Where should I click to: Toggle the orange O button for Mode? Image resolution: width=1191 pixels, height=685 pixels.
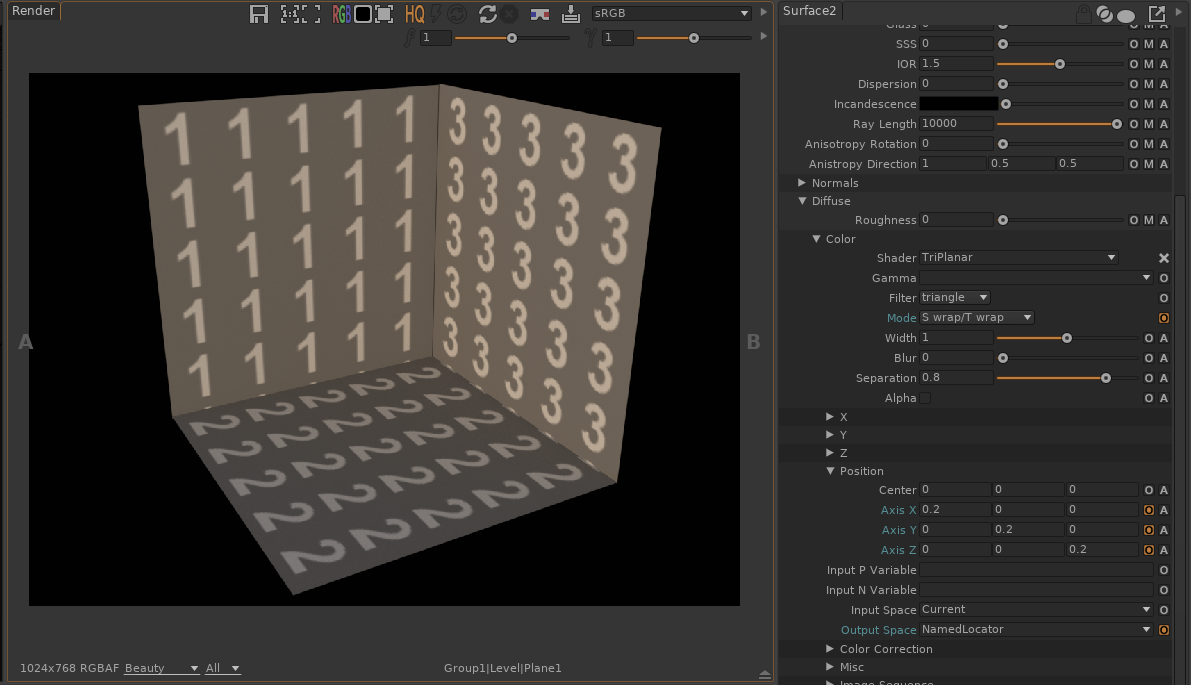point(1164,318)
